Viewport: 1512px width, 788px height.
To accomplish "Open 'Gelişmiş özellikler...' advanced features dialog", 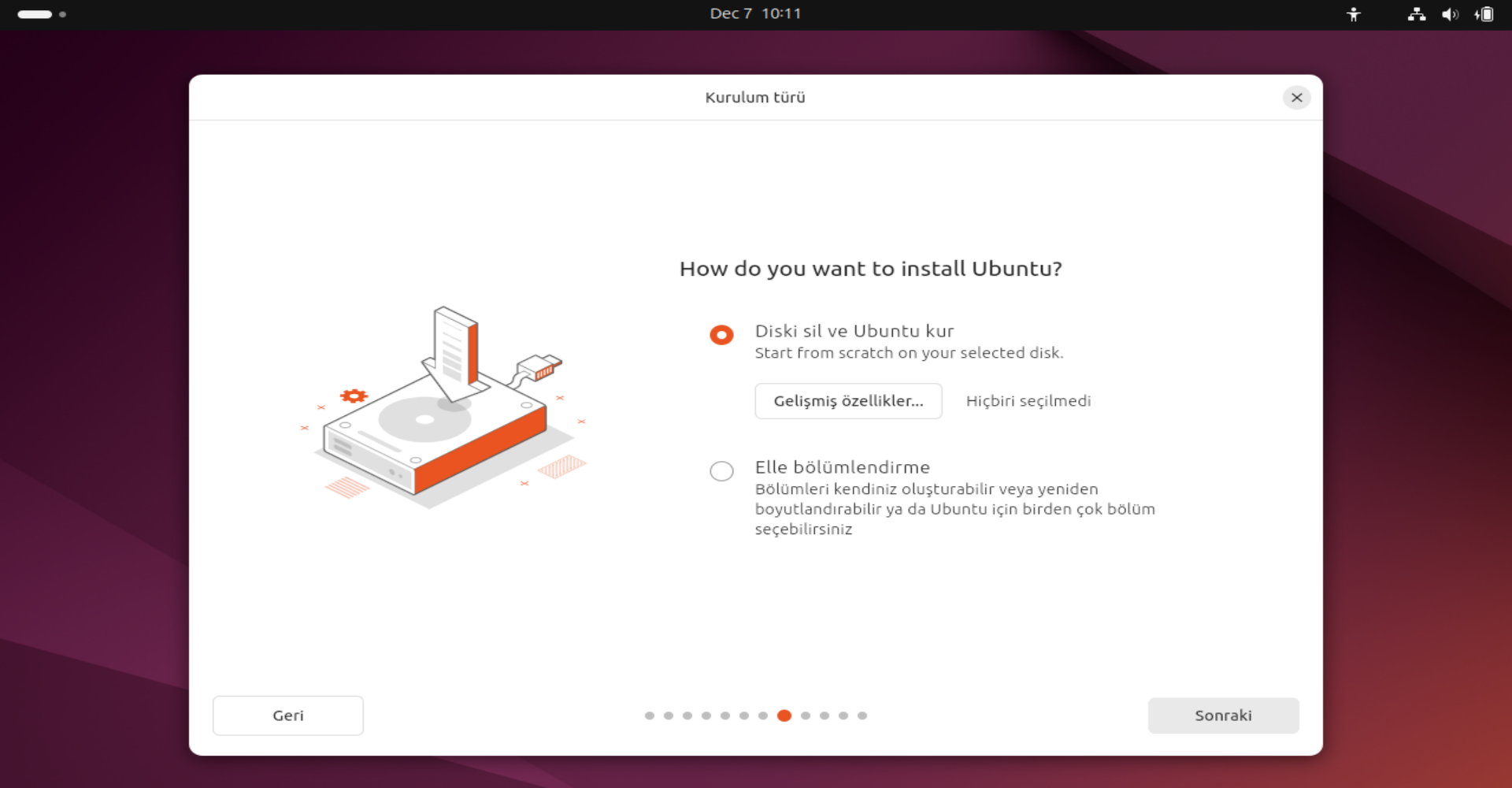I will click(848, 401).
